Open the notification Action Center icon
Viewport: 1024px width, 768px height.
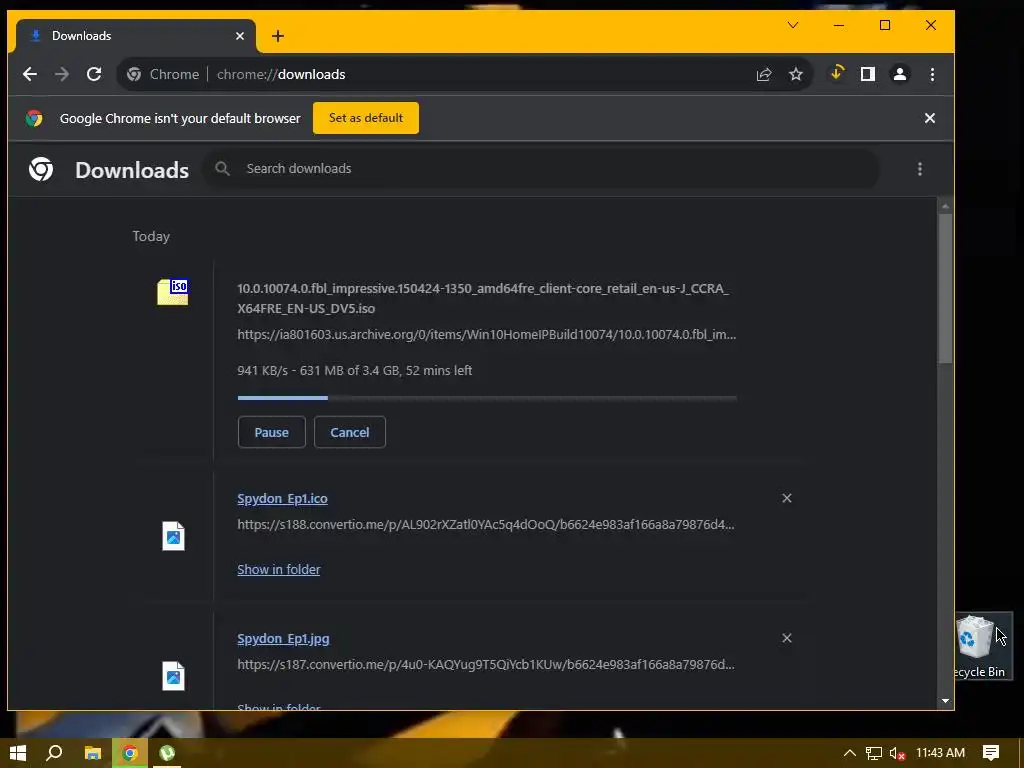(x=991, y=753)
